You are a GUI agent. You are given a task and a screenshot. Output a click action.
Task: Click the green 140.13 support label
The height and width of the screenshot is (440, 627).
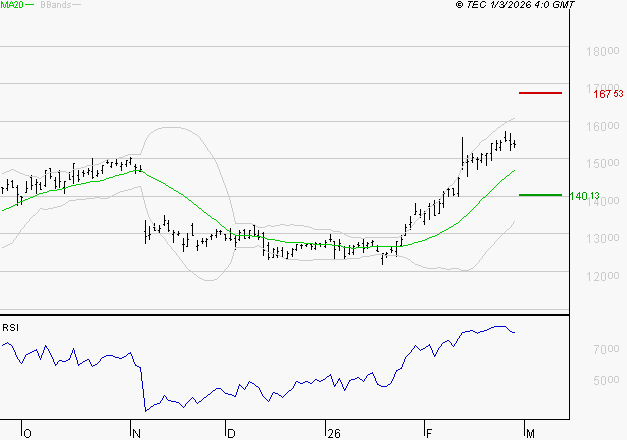click(584, 196)
